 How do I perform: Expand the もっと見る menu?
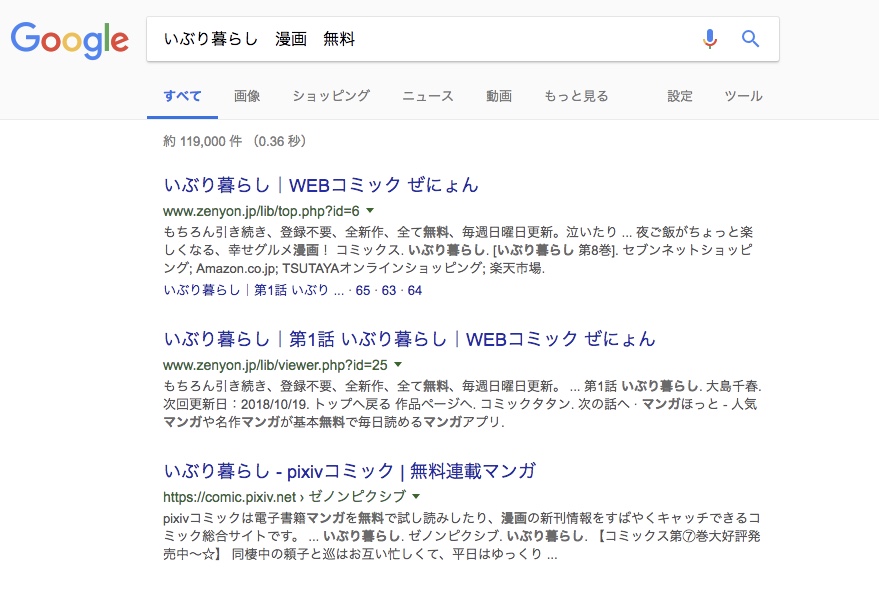coord(576,96)
